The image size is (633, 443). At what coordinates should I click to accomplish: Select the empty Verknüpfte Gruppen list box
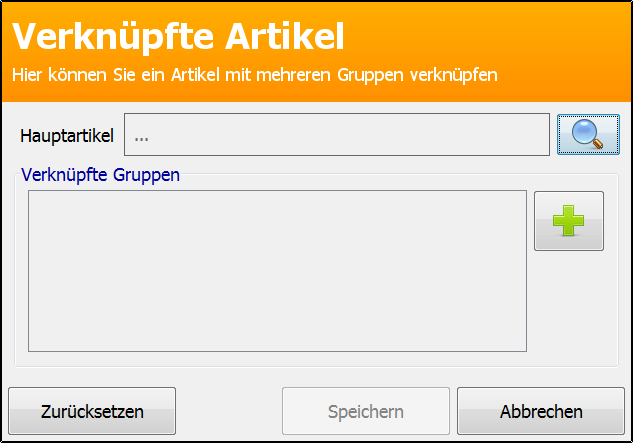coord(277,271)
